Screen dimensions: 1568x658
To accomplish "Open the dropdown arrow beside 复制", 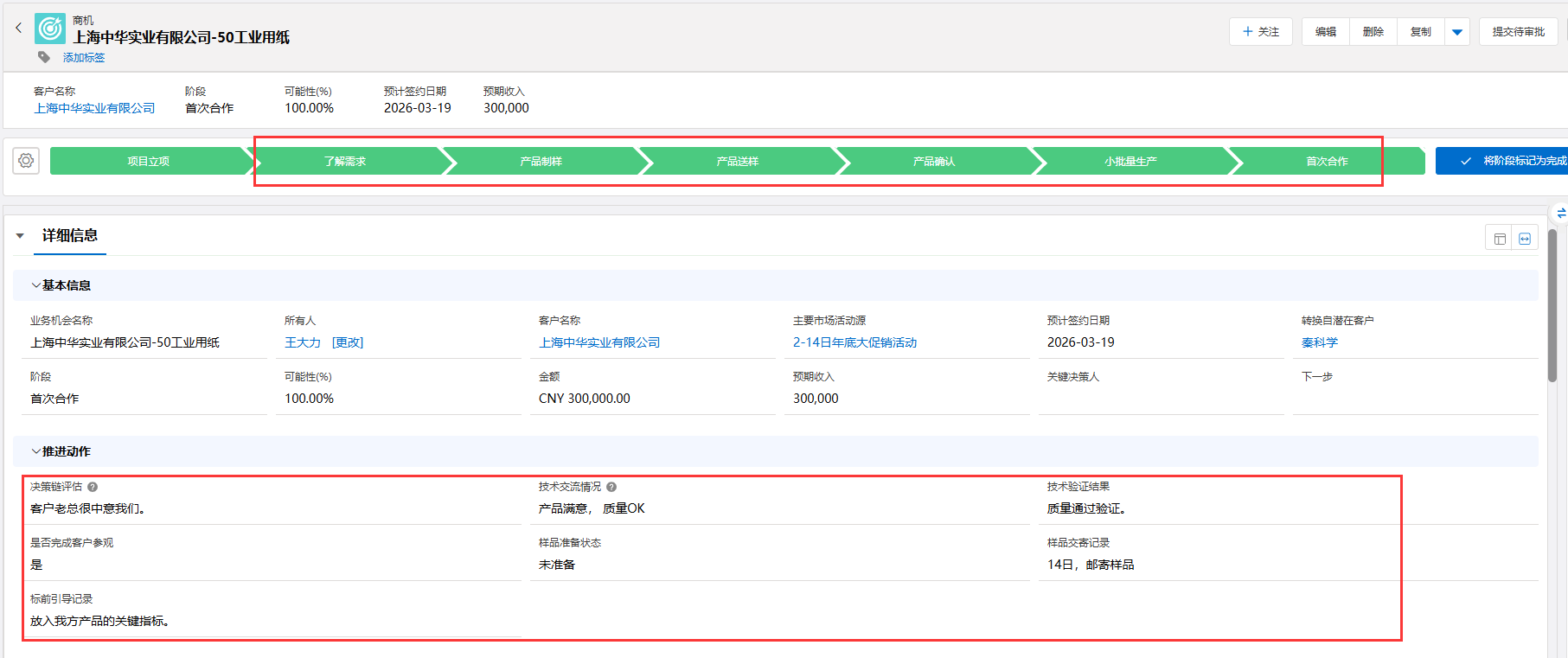I will click(x=1457, y=32).
